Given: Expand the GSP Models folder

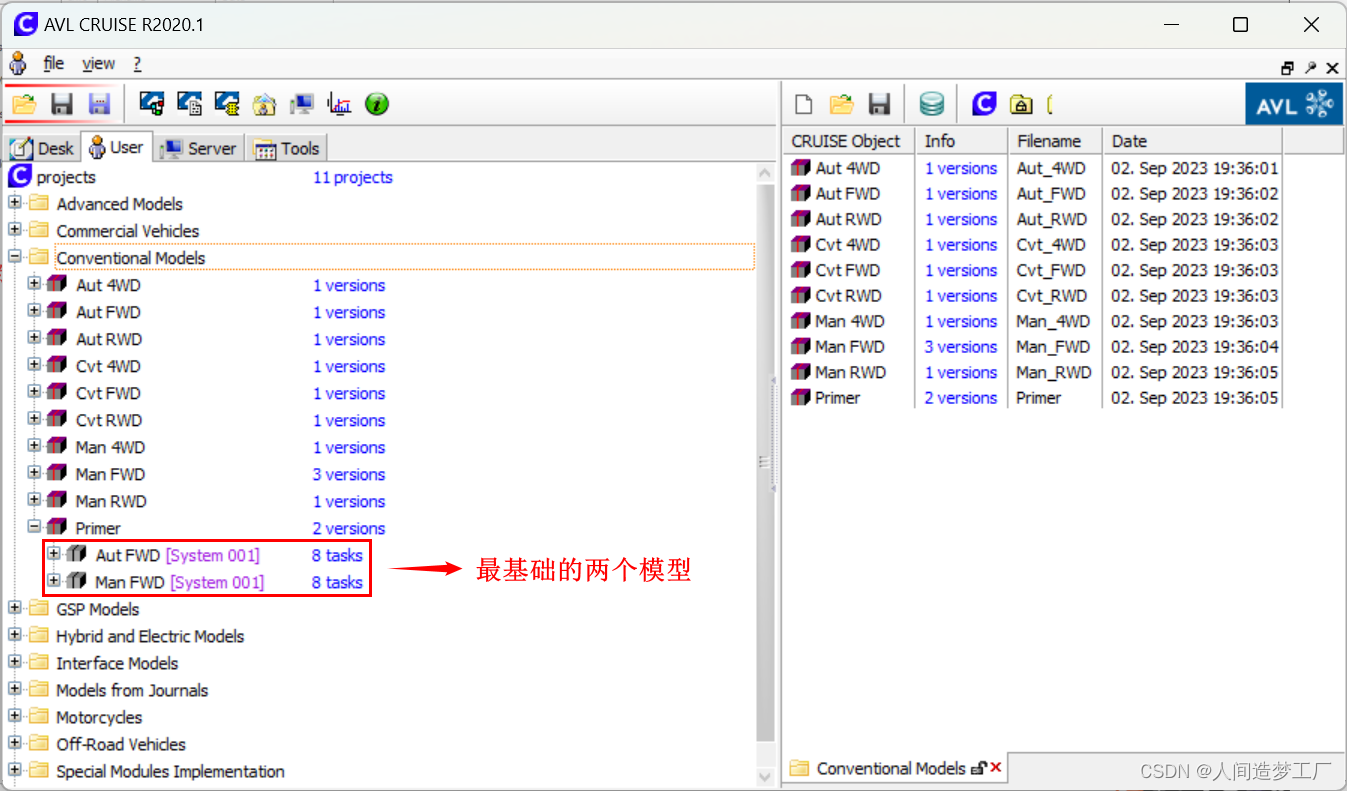Looking at the screenshot, I should [x=15, y=608].
